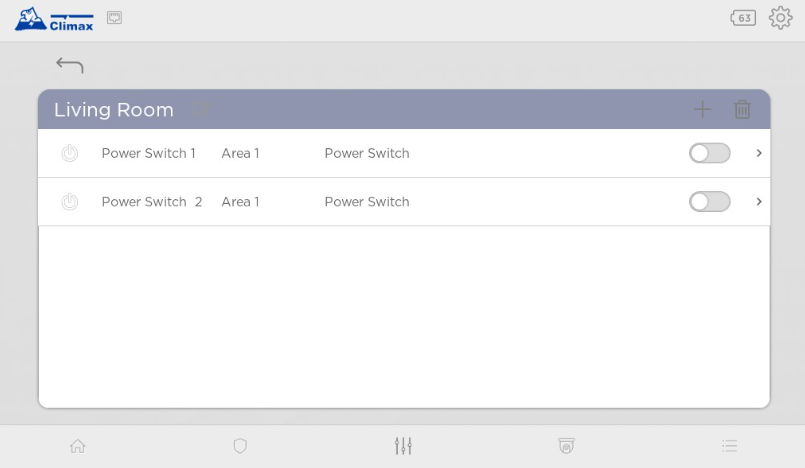Open the Camera tab in bottom bar
The height and width of the screenshot is (468, 805).
[566, 446]
